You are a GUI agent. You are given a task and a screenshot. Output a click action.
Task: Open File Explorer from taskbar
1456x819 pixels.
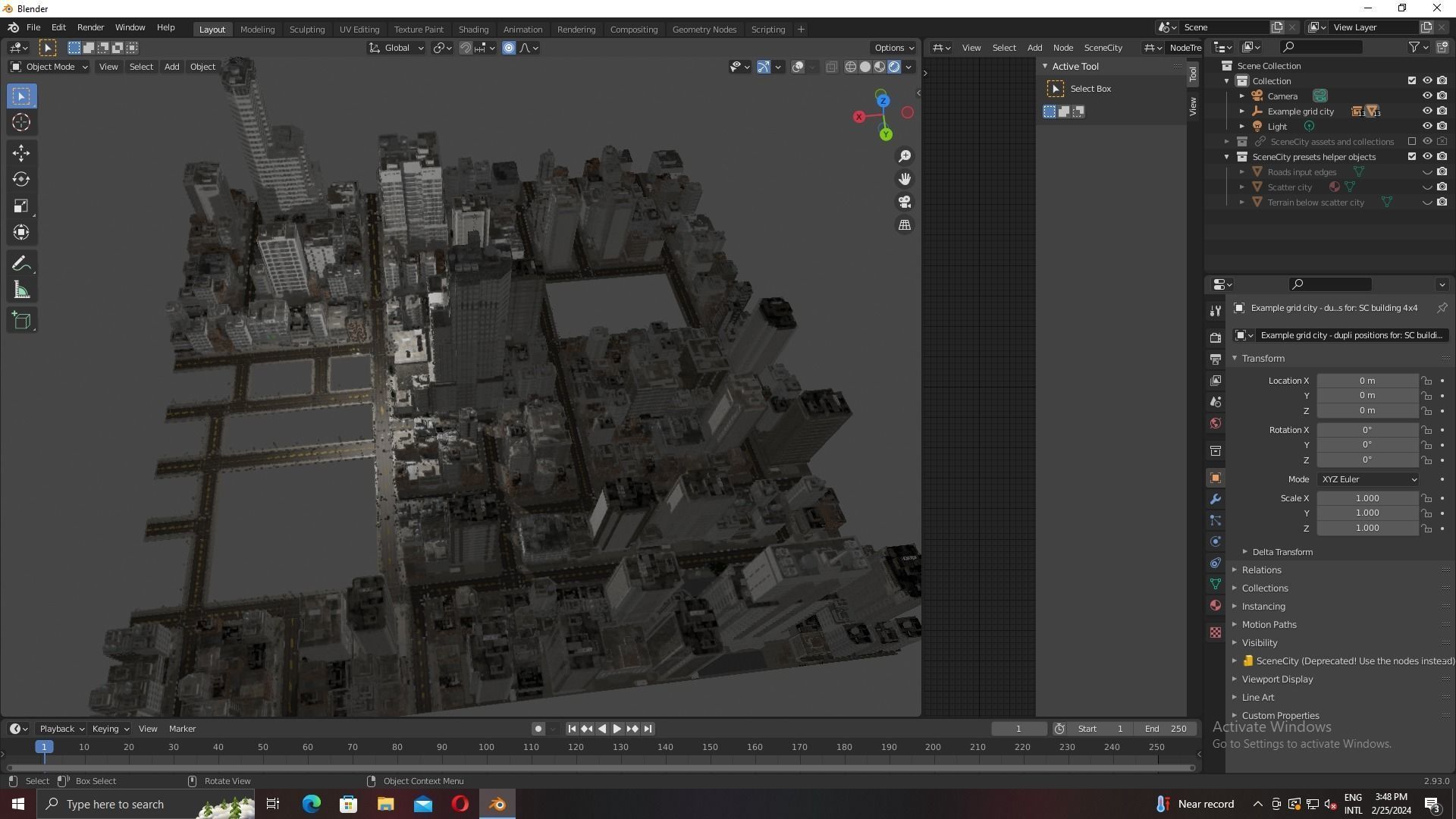[386, 804]
